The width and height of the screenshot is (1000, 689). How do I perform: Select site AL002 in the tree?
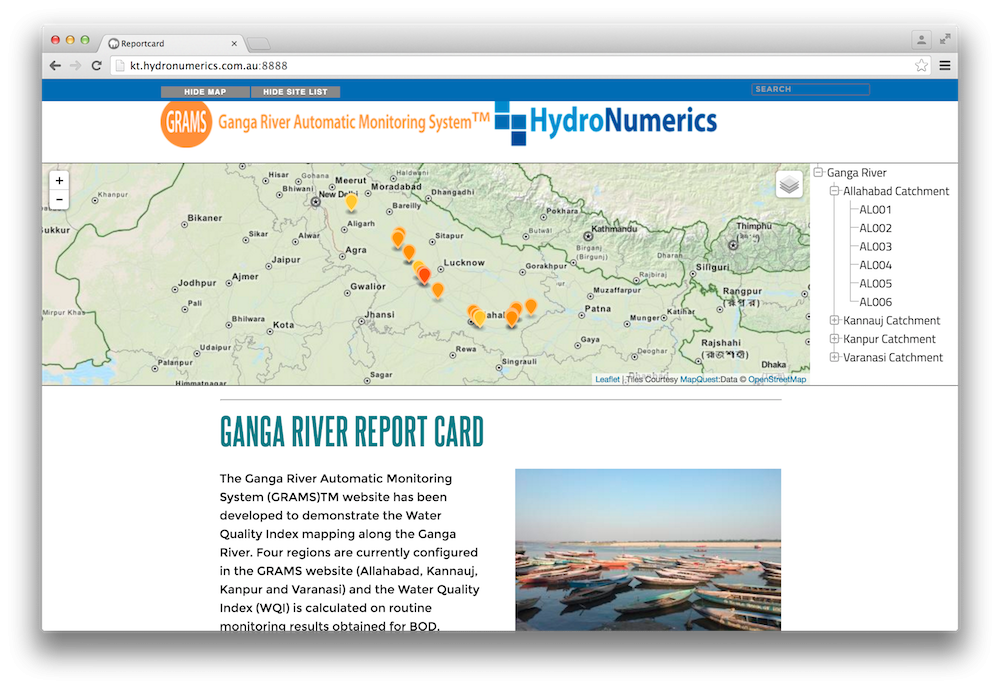(875, 228)
